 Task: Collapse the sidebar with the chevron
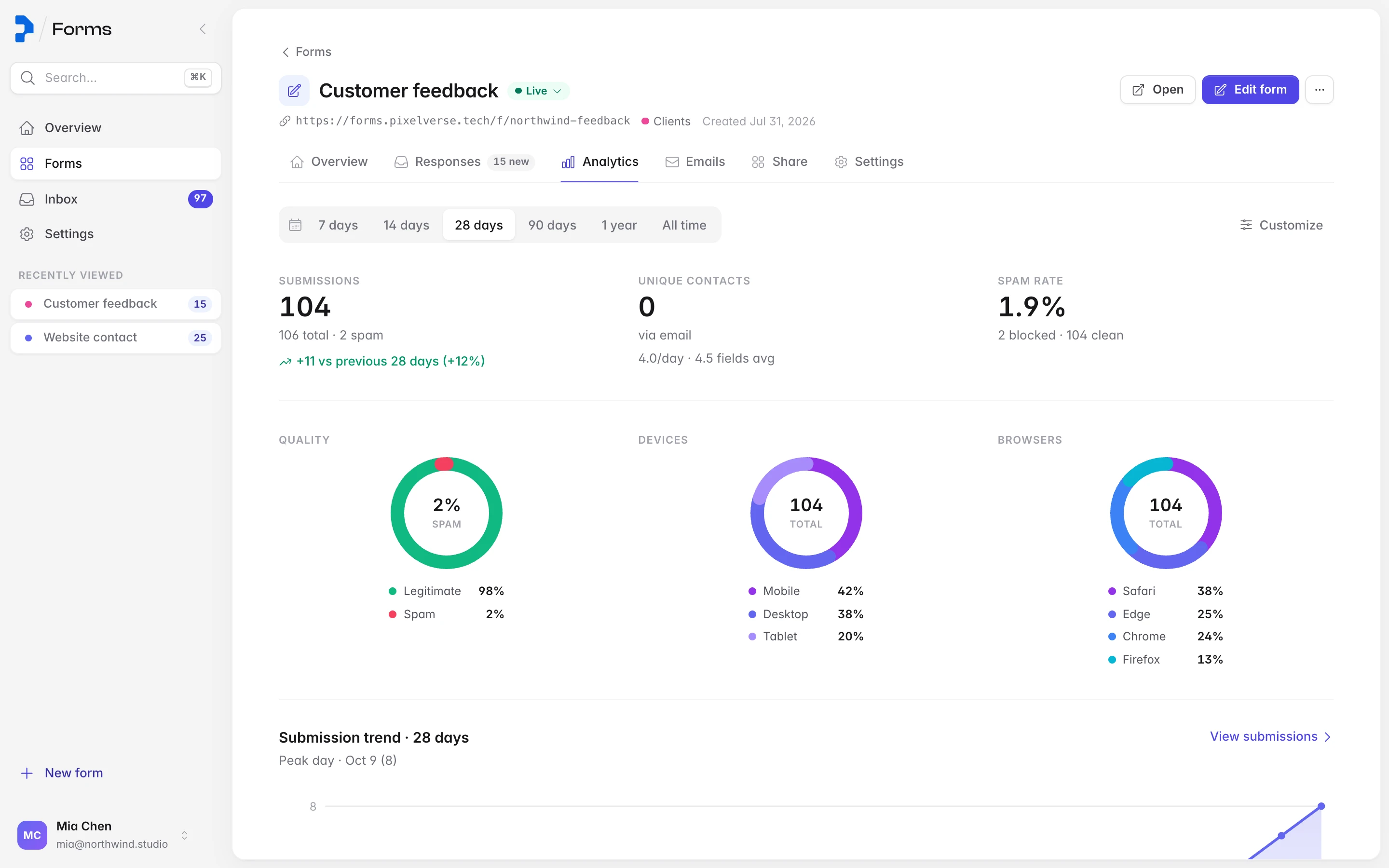[203, 29]
